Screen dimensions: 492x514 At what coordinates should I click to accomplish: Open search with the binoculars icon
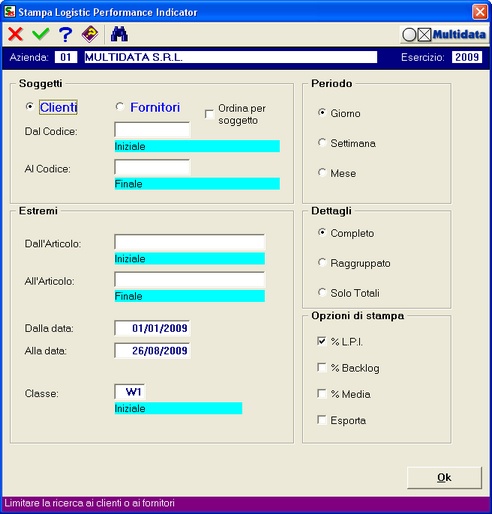[119, 34]
